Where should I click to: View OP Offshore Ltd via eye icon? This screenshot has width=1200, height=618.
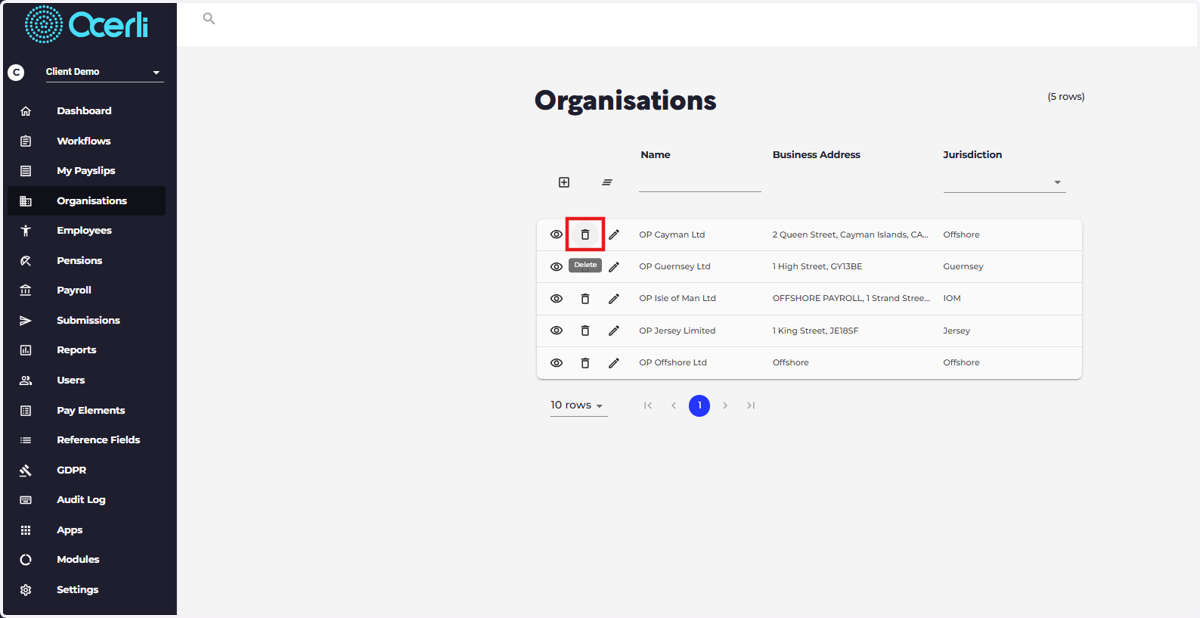pyautogui.click(x=556, y=363)
